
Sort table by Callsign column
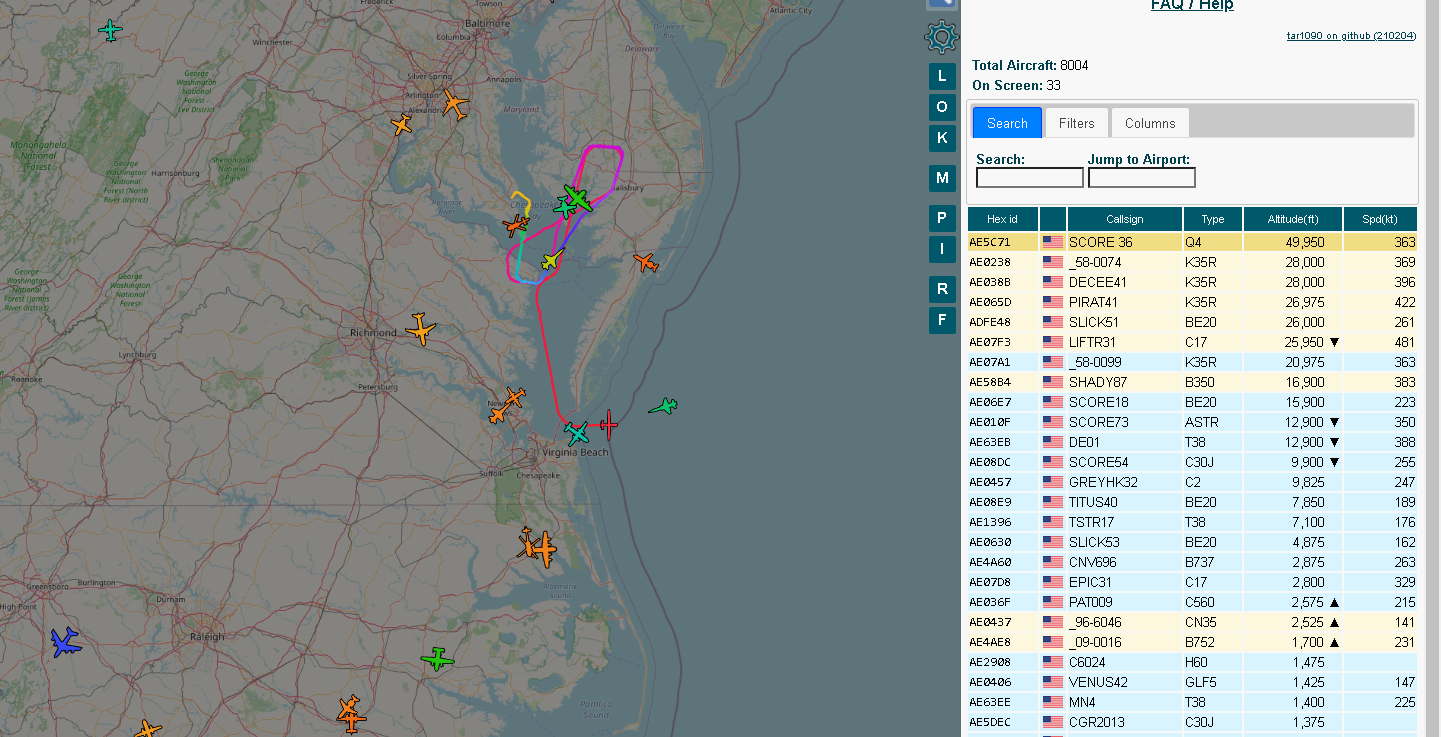click(x=1125, y=219)
